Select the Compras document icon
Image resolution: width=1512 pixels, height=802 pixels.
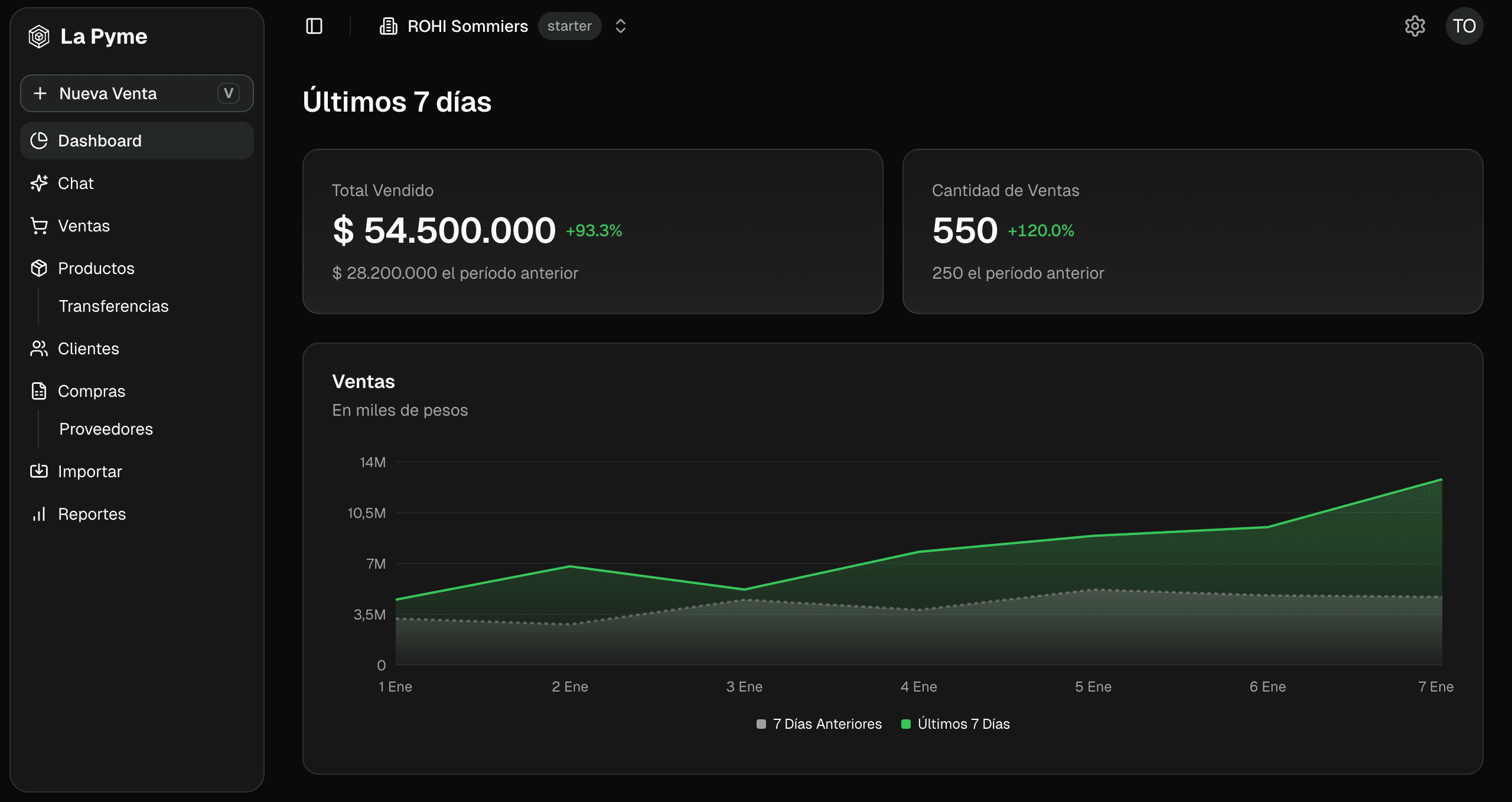pyautogui.click(x=39, y=391)
